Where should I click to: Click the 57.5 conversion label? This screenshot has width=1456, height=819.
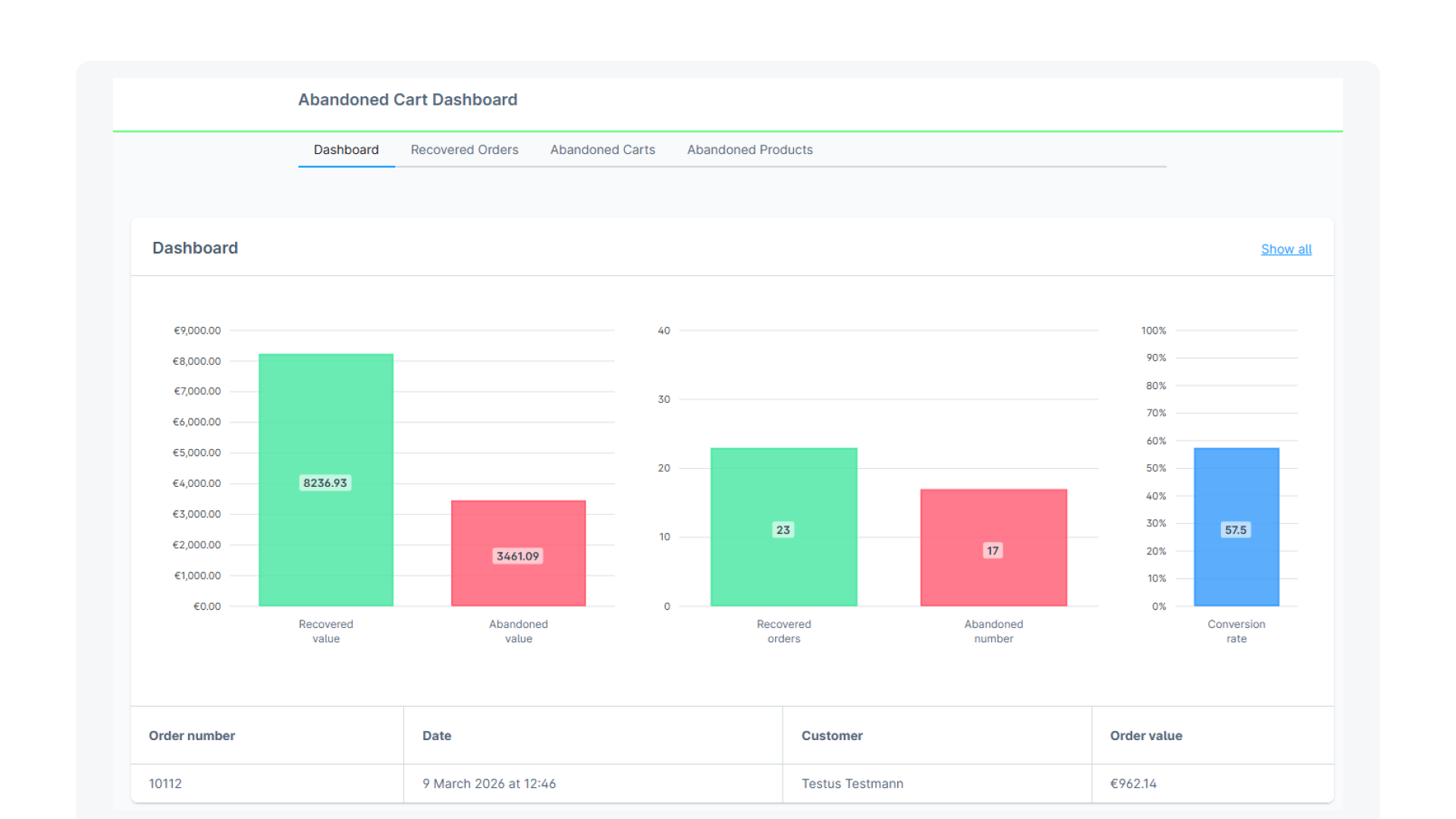pyautogui.click(x=1235, y=530)
